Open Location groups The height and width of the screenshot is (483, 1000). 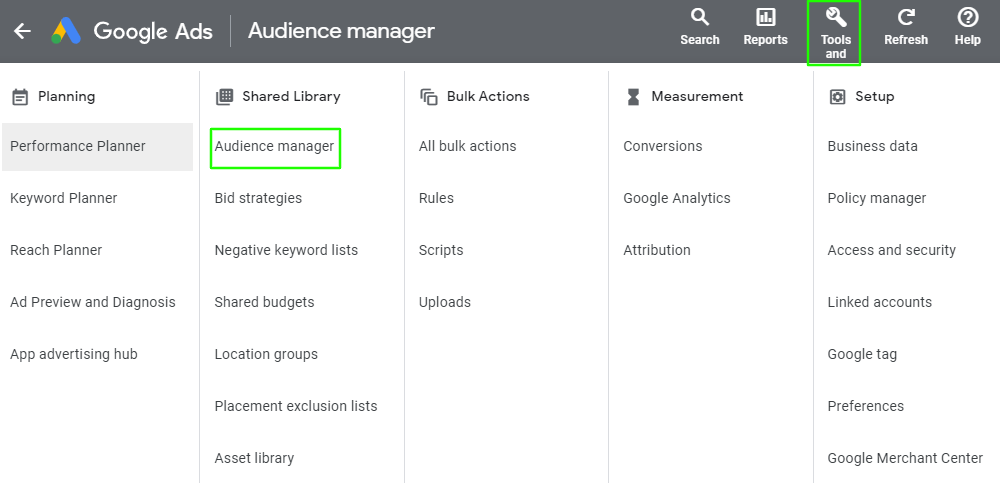[x=266, y=354]
